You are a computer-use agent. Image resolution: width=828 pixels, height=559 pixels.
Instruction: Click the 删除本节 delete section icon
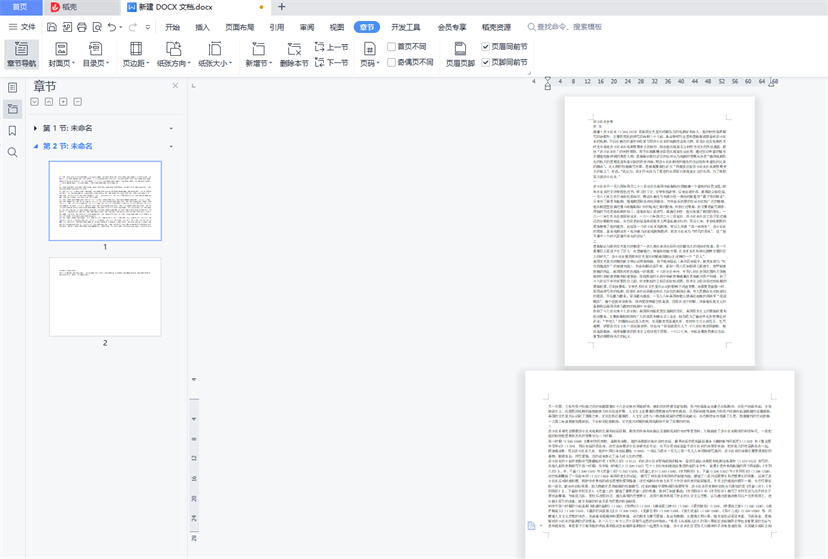(x=294, y=54)
